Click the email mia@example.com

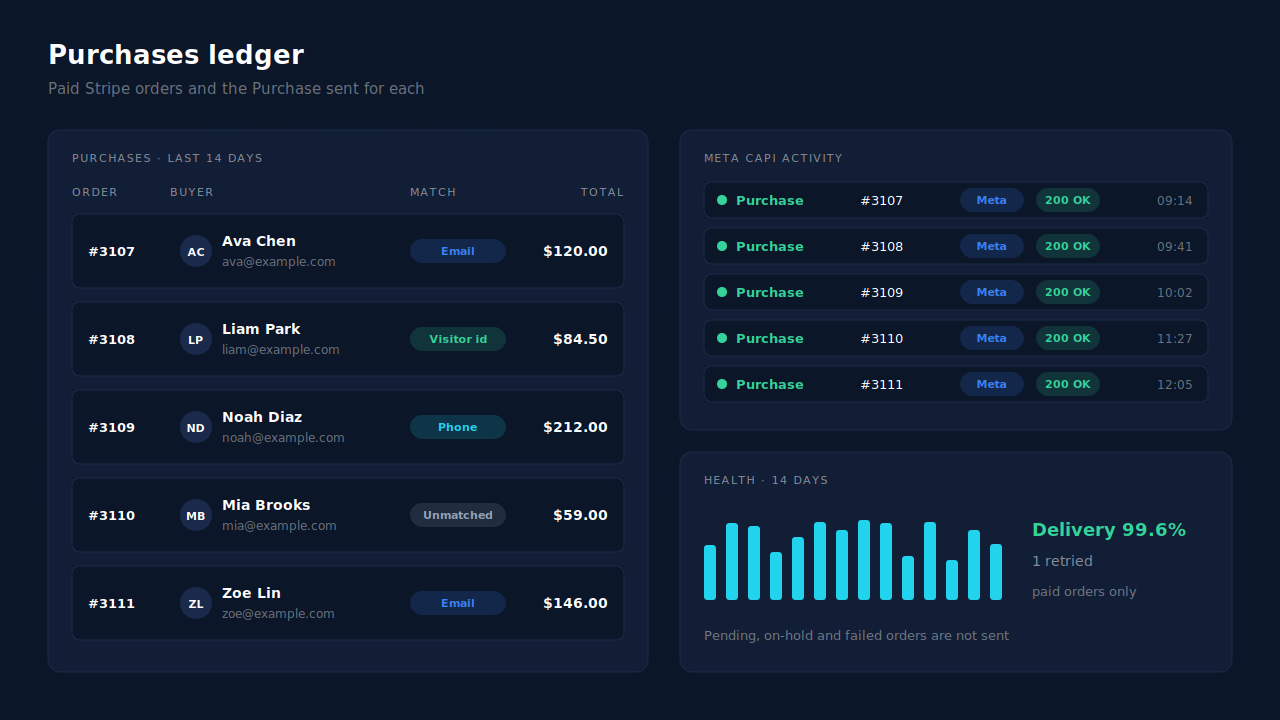(279, 526)
